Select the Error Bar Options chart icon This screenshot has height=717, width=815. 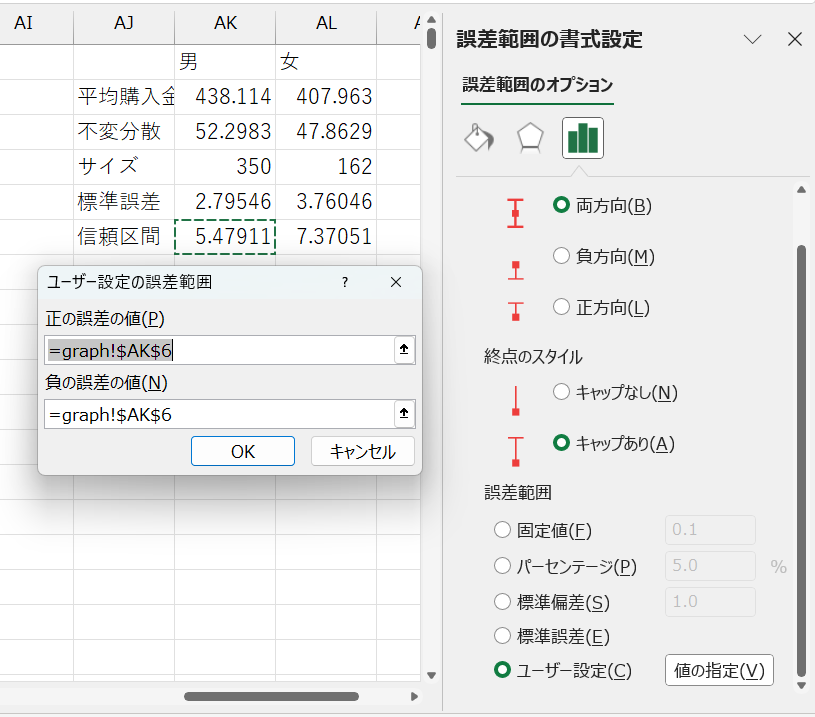pos(582,140)
